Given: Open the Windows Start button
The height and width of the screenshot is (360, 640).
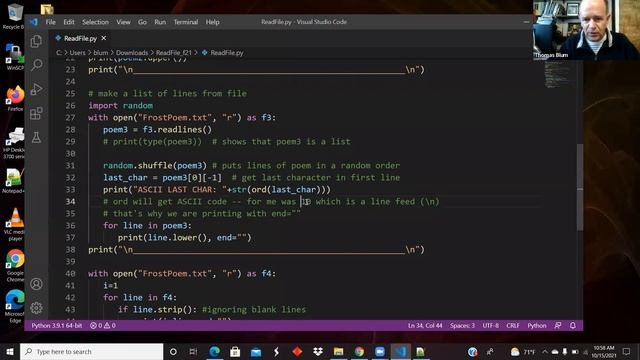Looking at the screenshot, I should click(x=10, y=351).
